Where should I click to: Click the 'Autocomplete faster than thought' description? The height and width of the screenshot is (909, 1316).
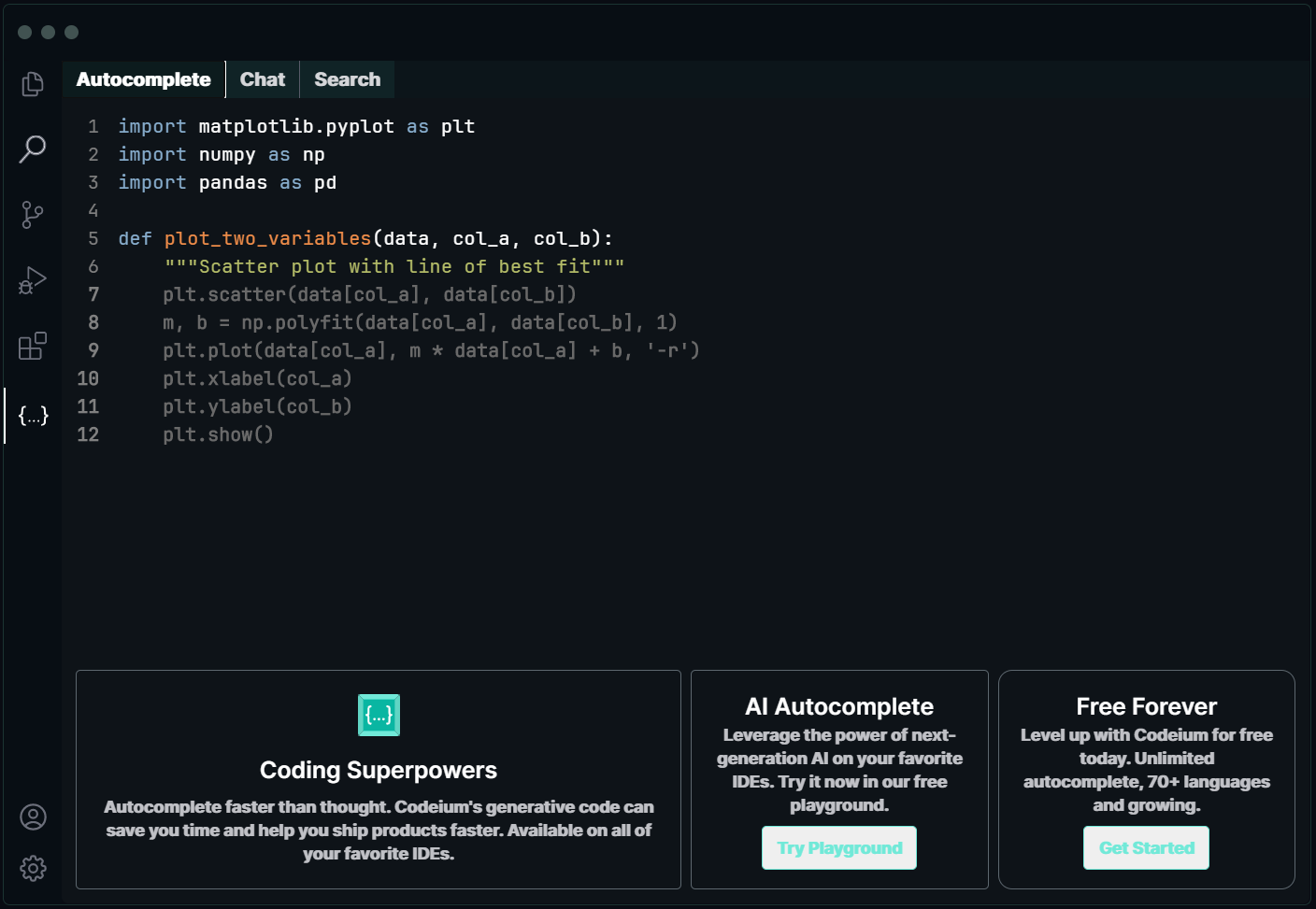click(379, 830)
